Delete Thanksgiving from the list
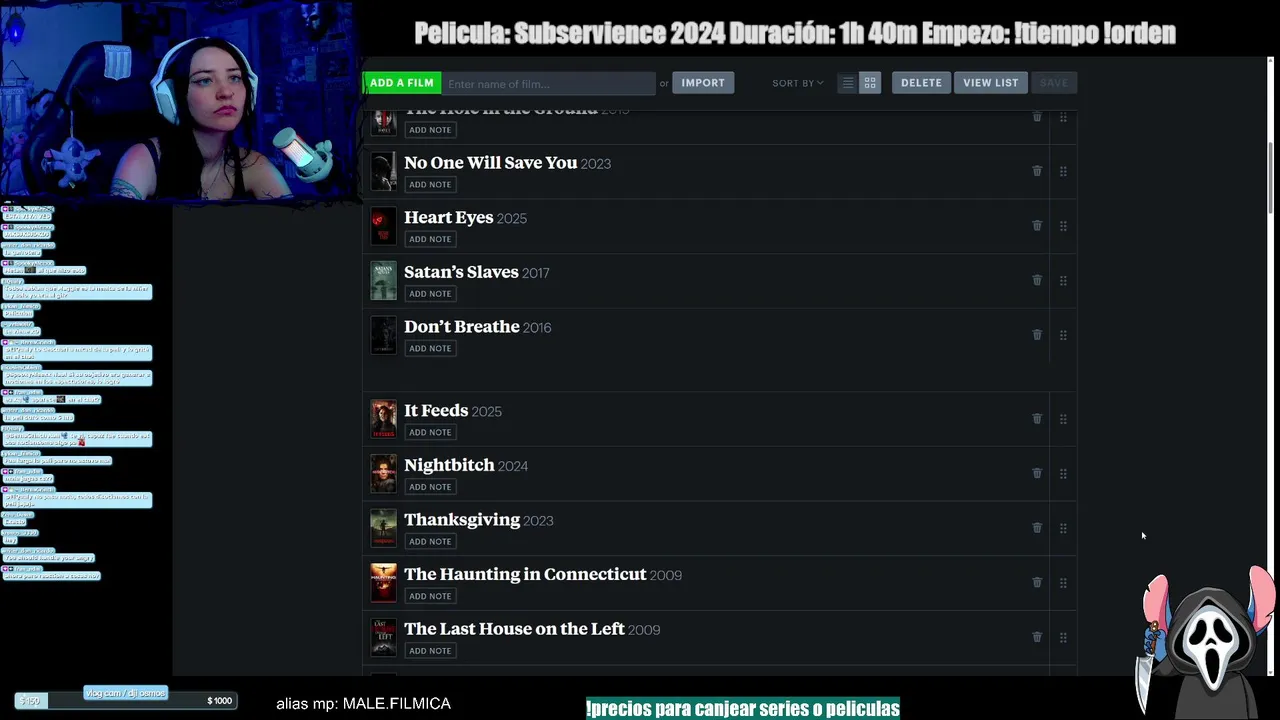1280x720 pixels. tap(1037, 528)
